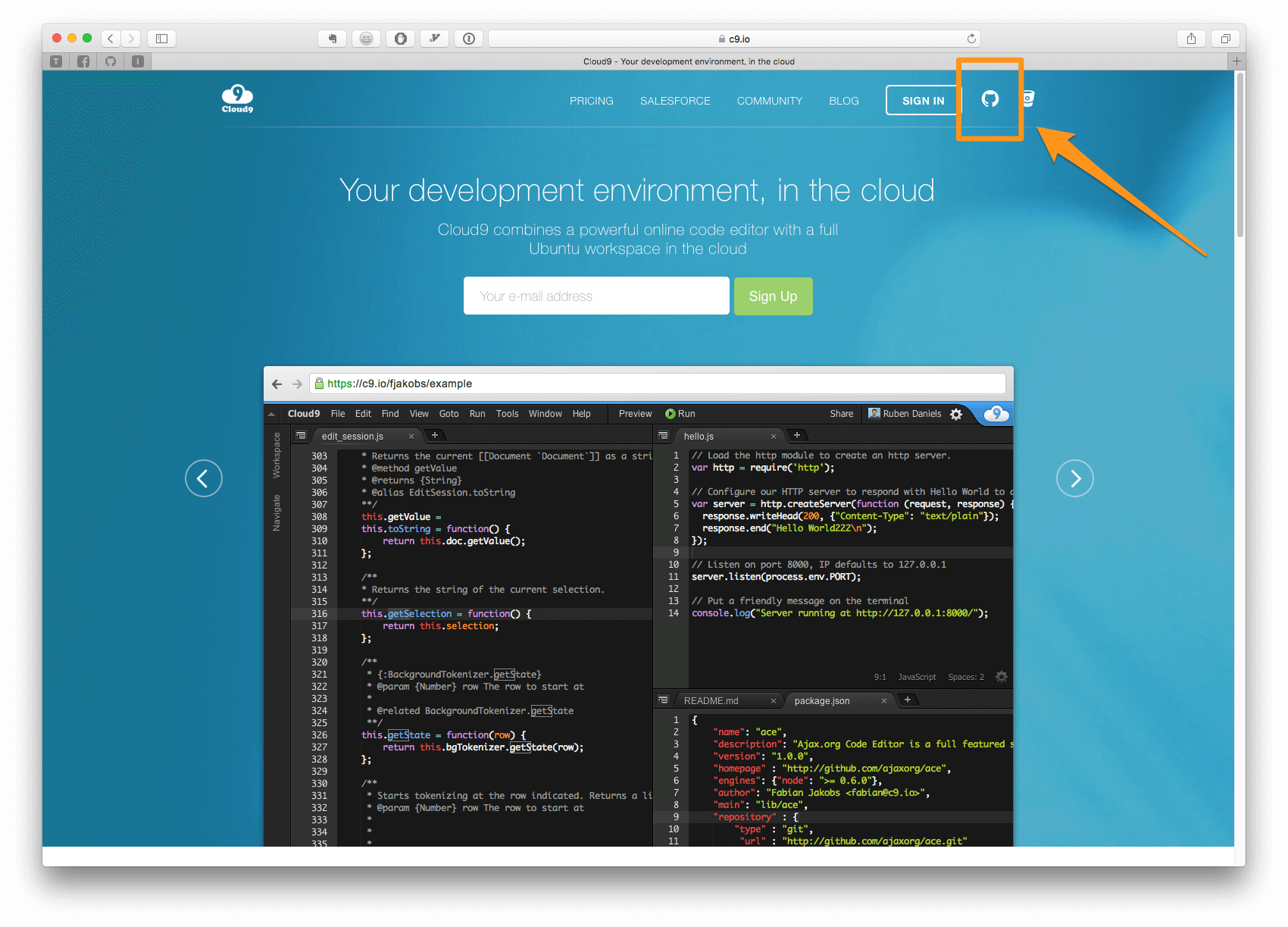The height and width of the screenshot is (927, 1288).
Task: Open the SALESFORCE page link
Action: (675, 101)
